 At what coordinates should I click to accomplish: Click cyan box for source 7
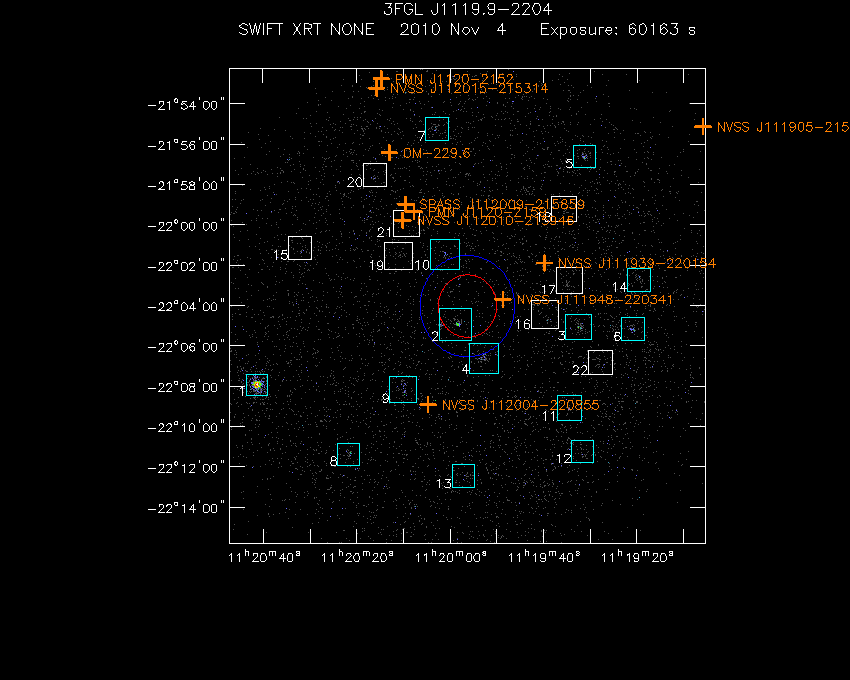[437, 129]
